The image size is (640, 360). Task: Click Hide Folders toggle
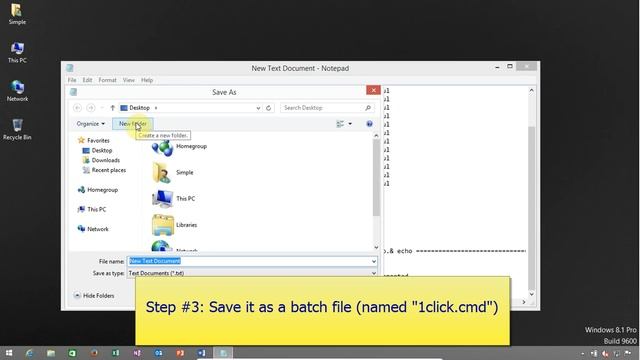coord(94,296)
